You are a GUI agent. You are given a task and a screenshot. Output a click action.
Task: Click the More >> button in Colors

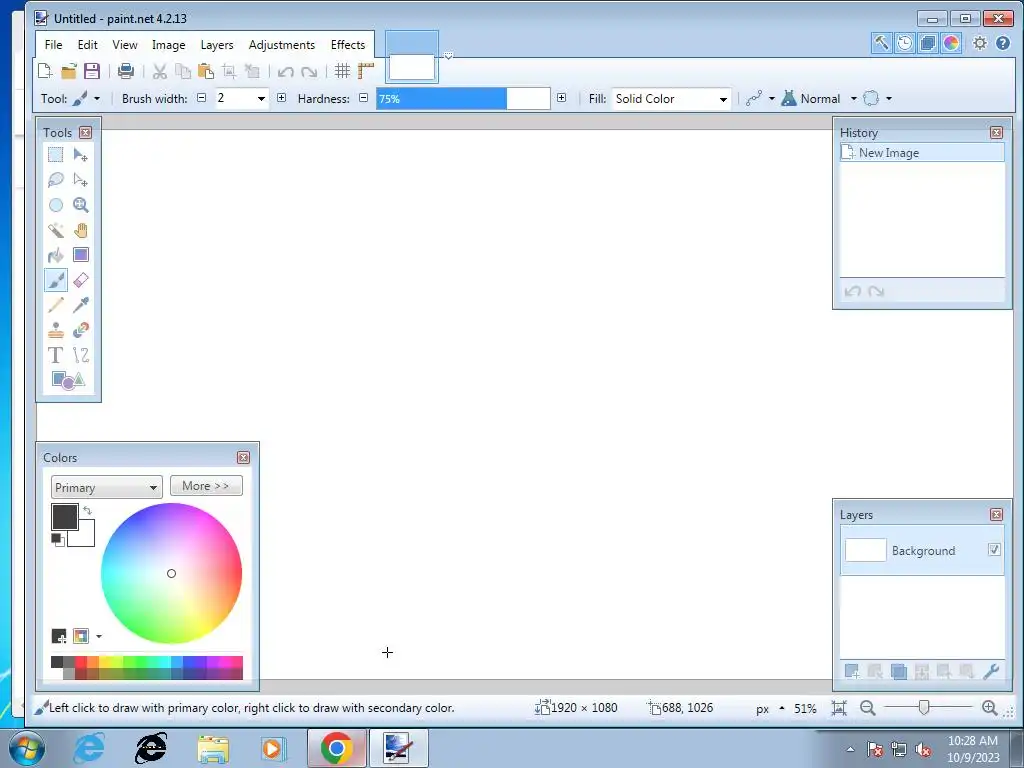pos(206,486)
